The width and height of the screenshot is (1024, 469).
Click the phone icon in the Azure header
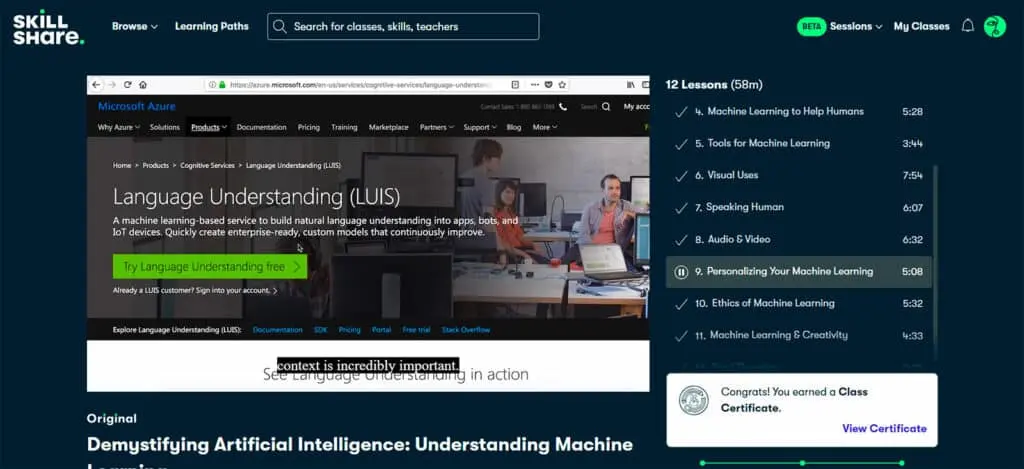[x=563, y=106]
